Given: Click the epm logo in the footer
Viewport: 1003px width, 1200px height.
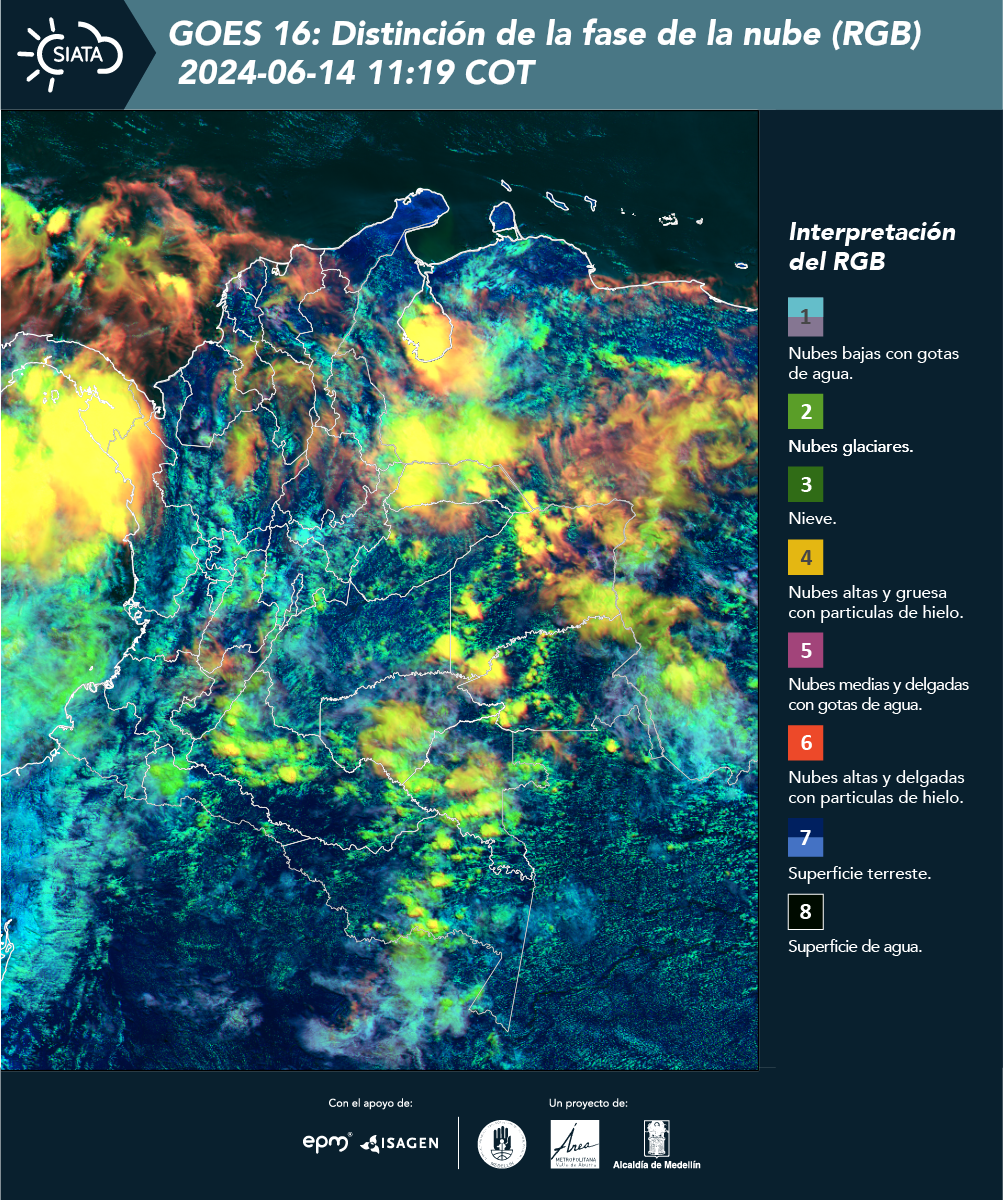Looking at the screenshot, I should (x=327, y=1142).
